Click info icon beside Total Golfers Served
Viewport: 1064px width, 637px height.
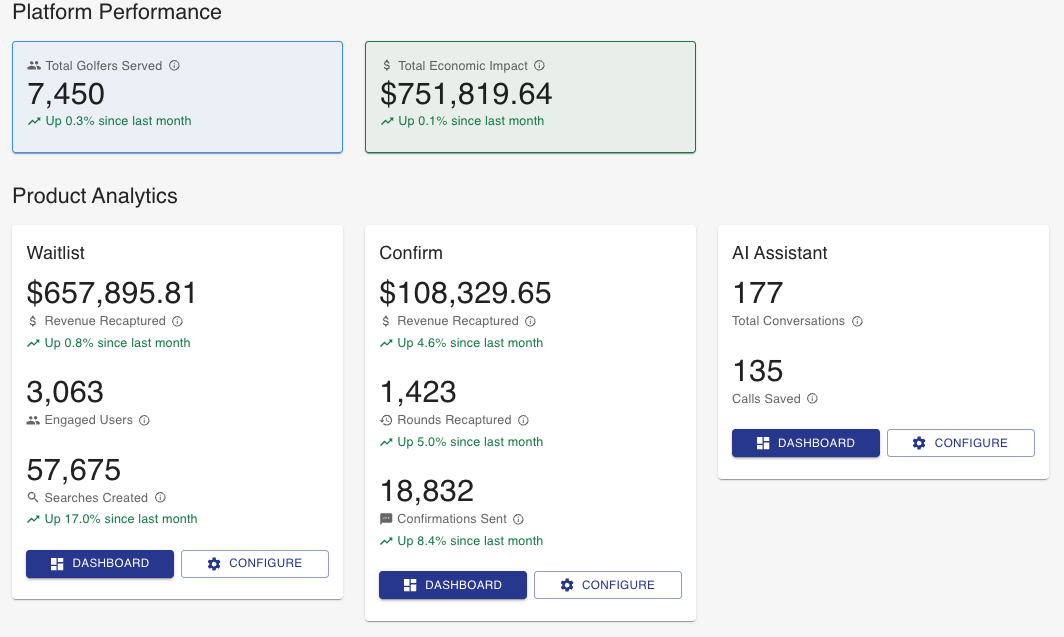[174, 66]
